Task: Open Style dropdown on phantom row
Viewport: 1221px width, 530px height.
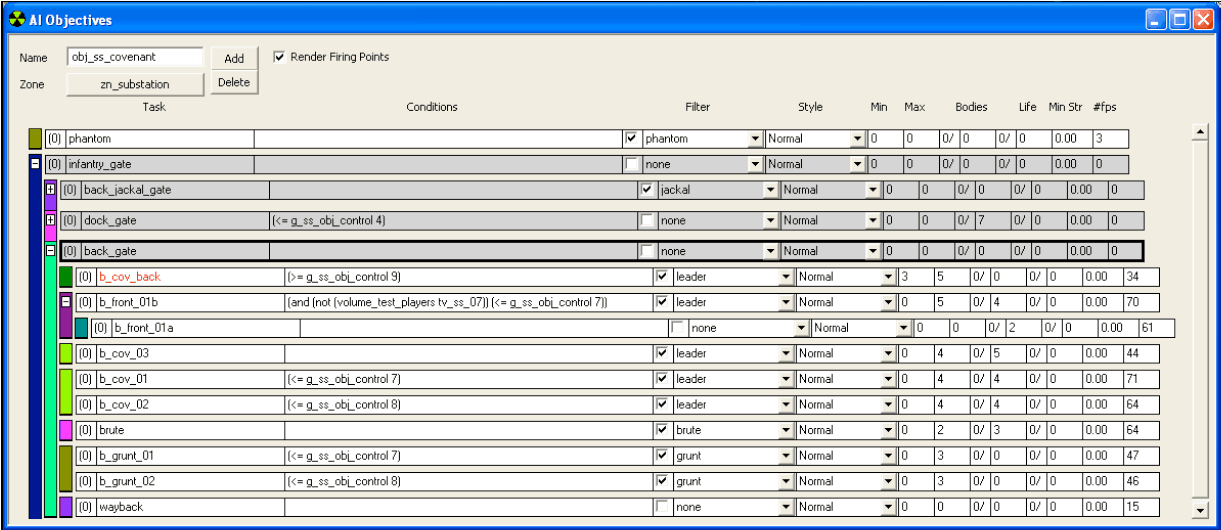Action: pos(857,139)
